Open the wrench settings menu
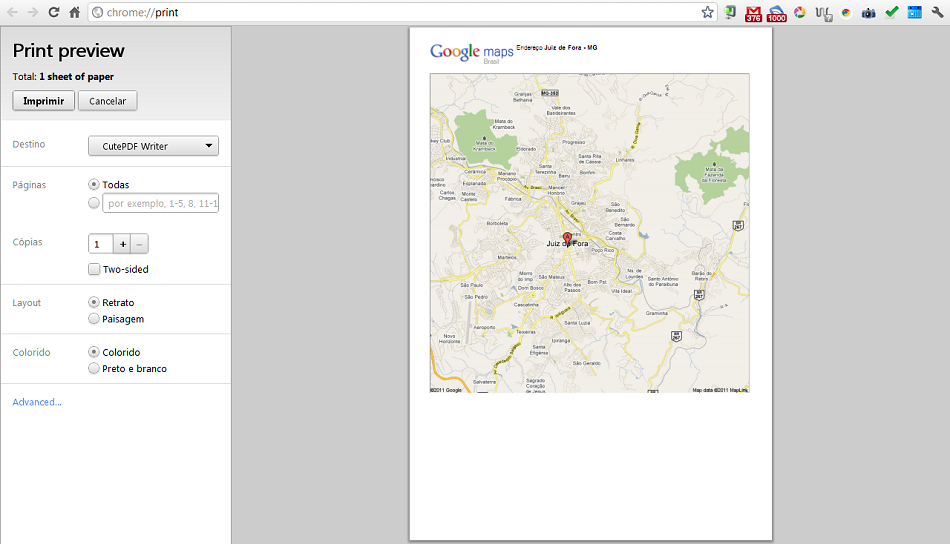950x544 pixels. point(937,12)
